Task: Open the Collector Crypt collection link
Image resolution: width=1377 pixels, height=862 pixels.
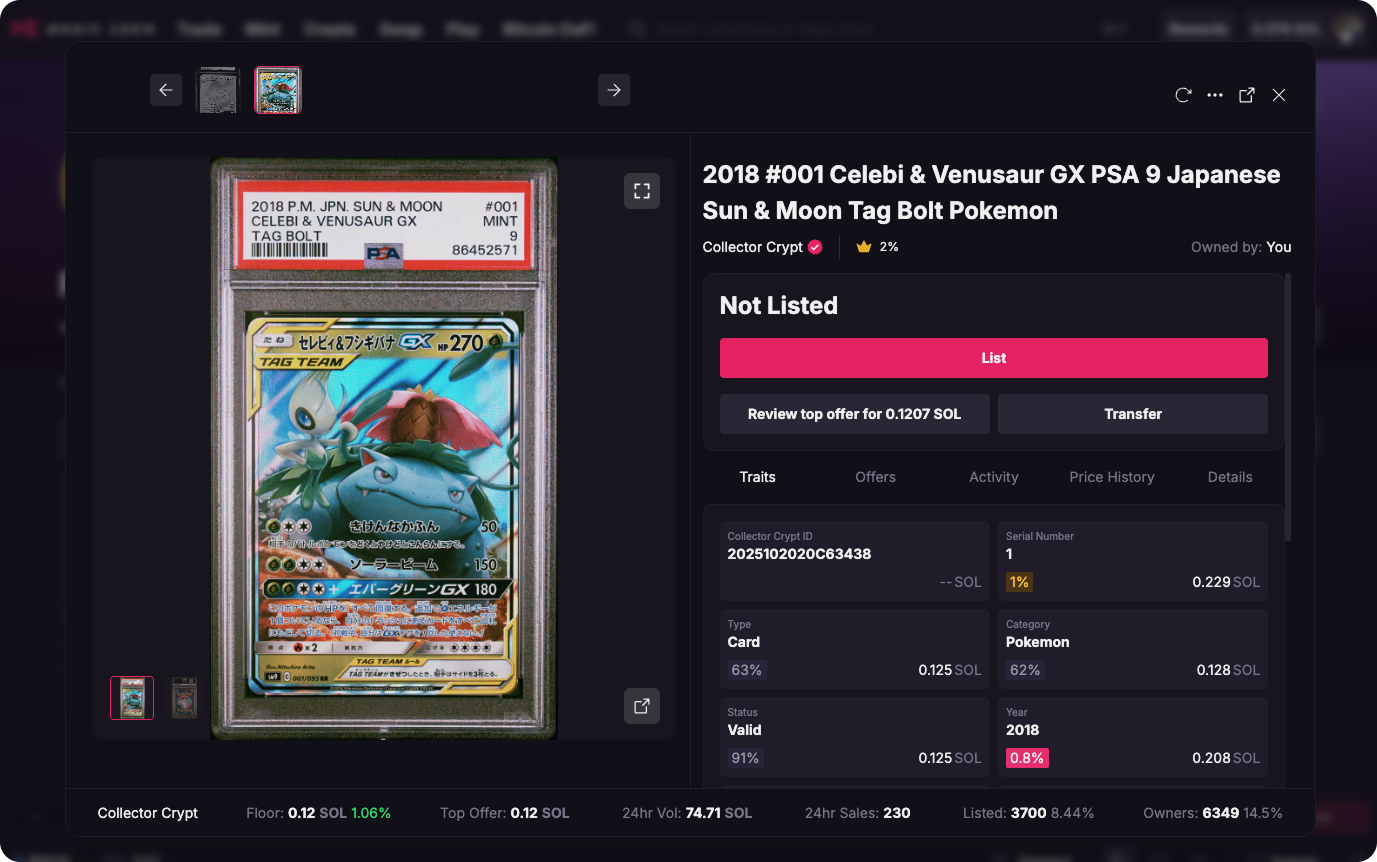Action: point(753,247)
